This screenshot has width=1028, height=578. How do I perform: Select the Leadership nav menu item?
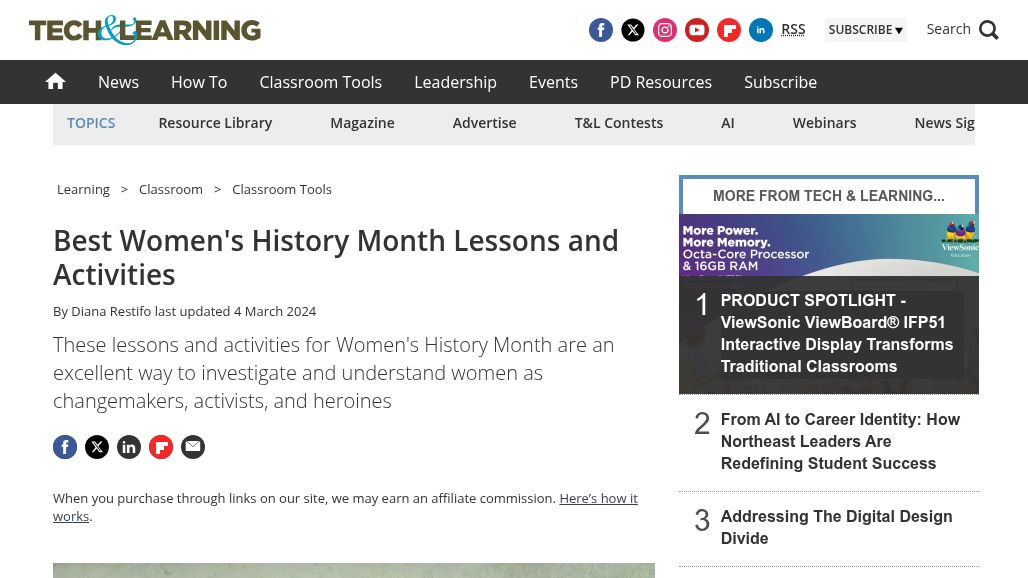click(x=455, y=82)
